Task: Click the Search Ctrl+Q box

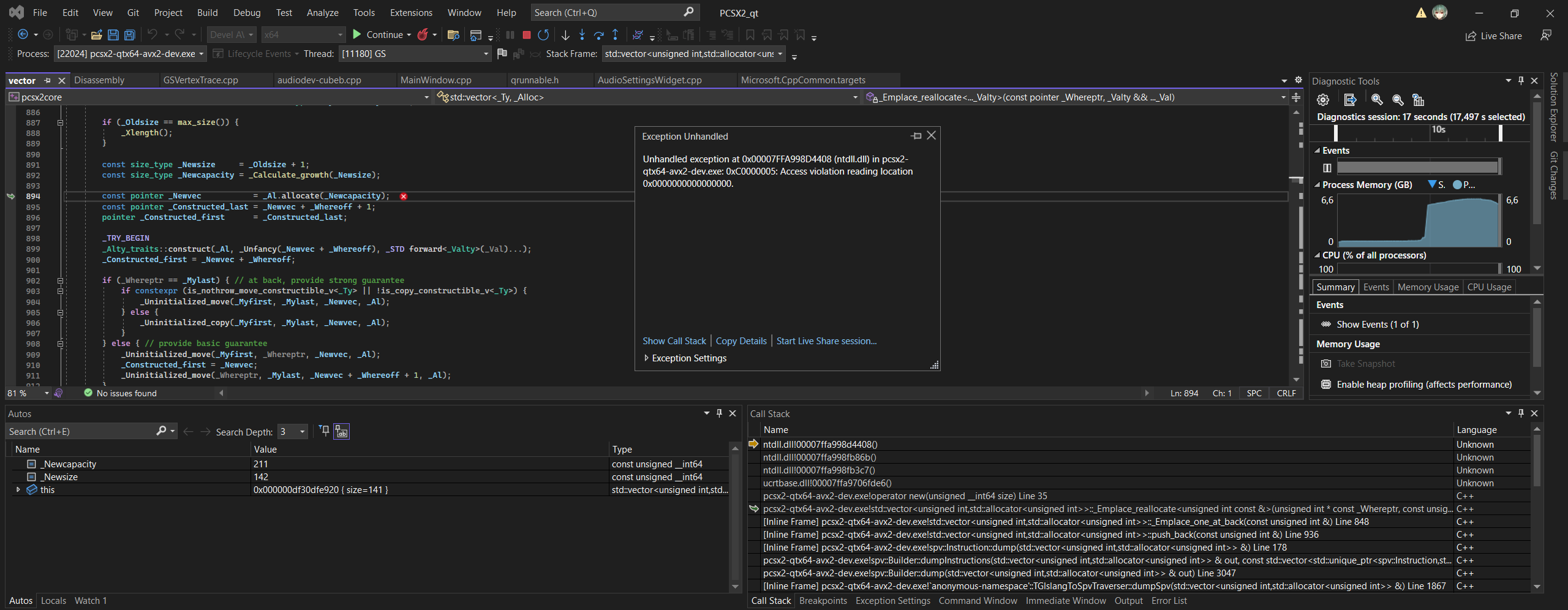Action: pos(612,12)
